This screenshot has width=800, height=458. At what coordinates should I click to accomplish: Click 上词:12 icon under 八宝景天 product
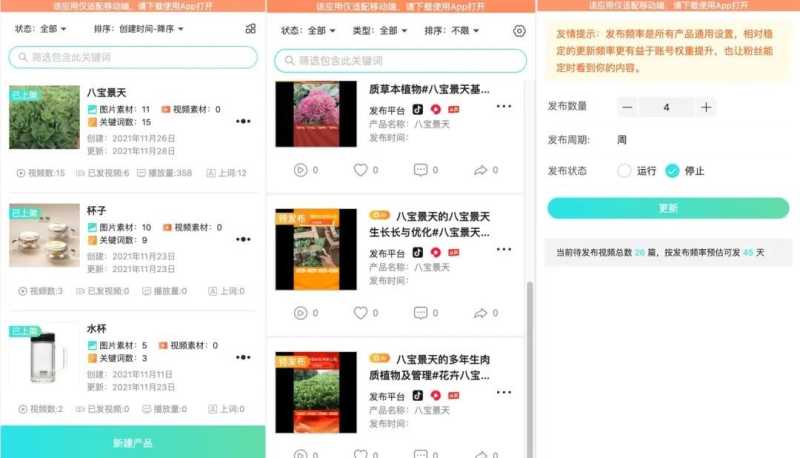(211, 173)
